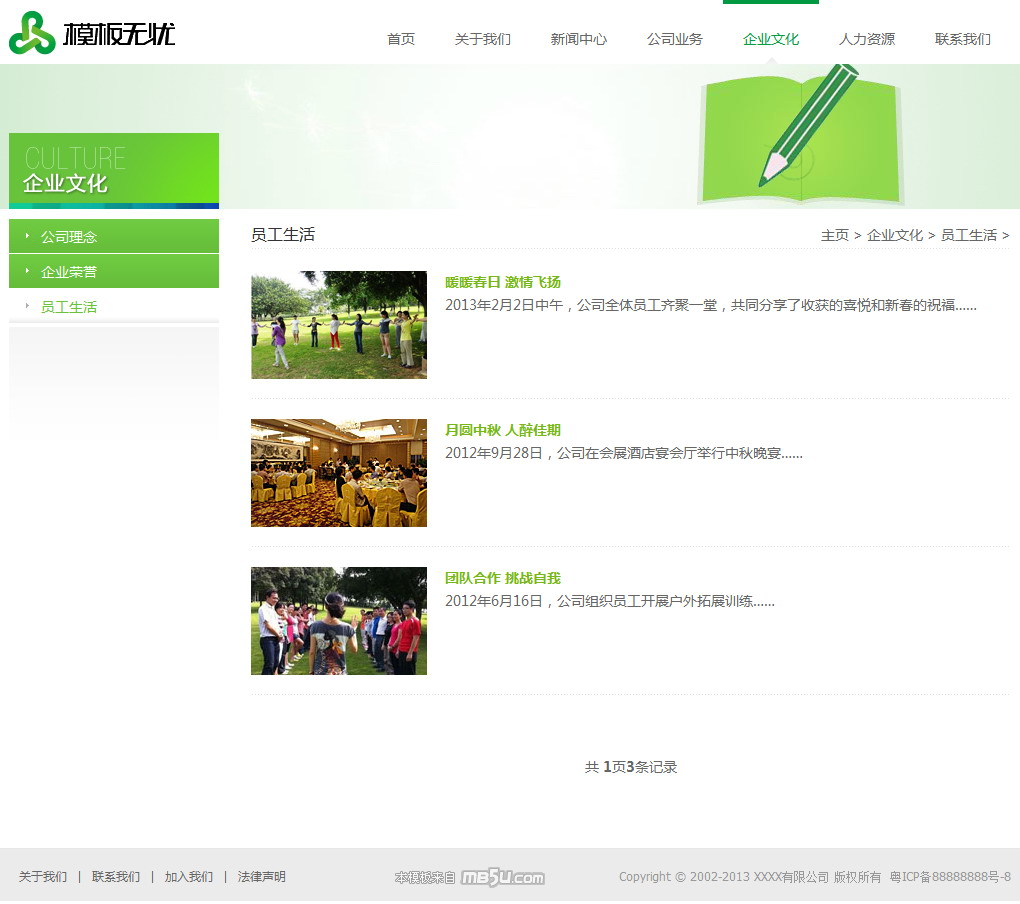Click 主页 in the breadcrumb trail
This screenshot has height=904, width=1020.
tap(834, 235)
